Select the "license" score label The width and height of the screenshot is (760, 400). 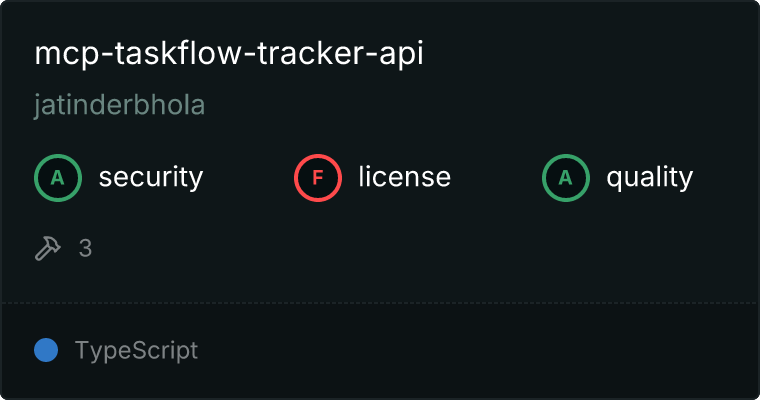coord(404,178)
